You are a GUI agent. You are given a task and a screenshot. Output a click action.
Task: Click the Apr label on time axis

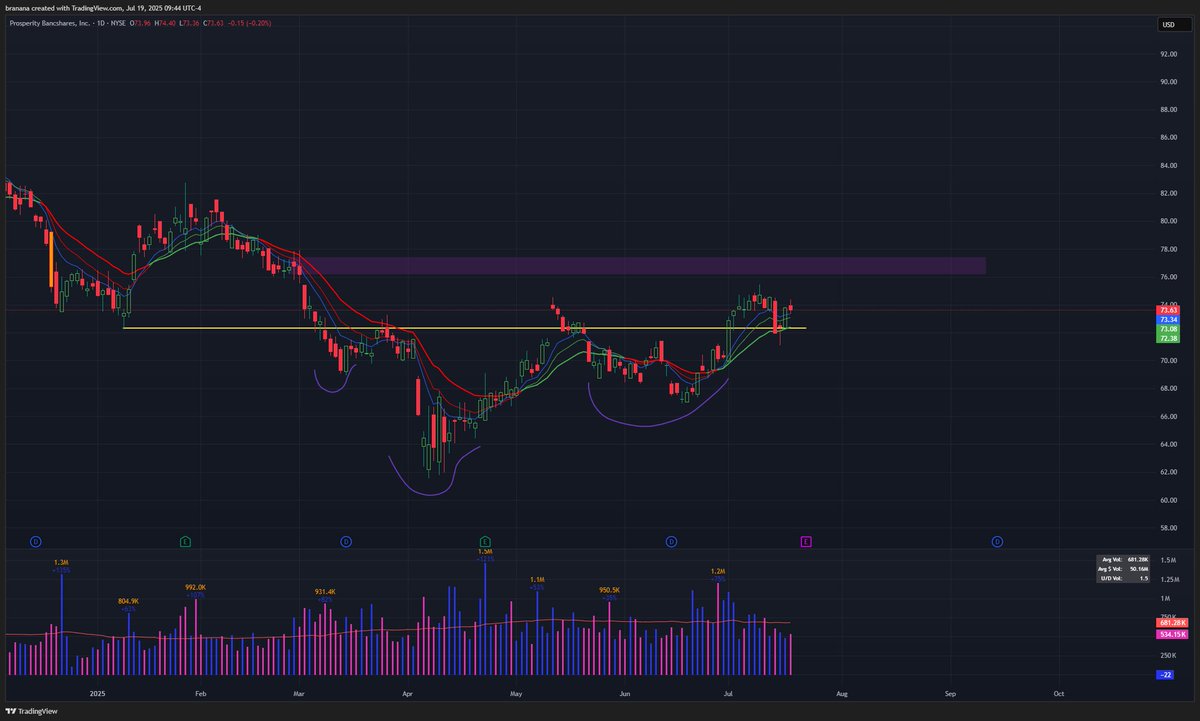coord(407,692)
